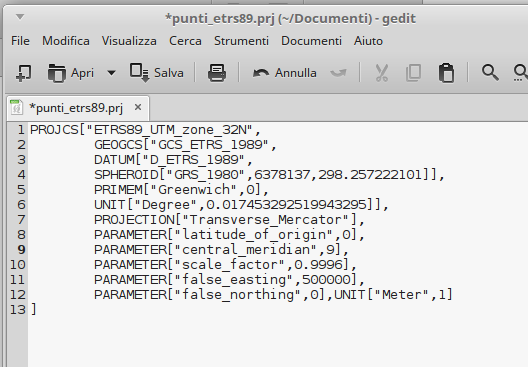Click the Redo arrow icon
The image size is (528, 367).
coord(338,73)
